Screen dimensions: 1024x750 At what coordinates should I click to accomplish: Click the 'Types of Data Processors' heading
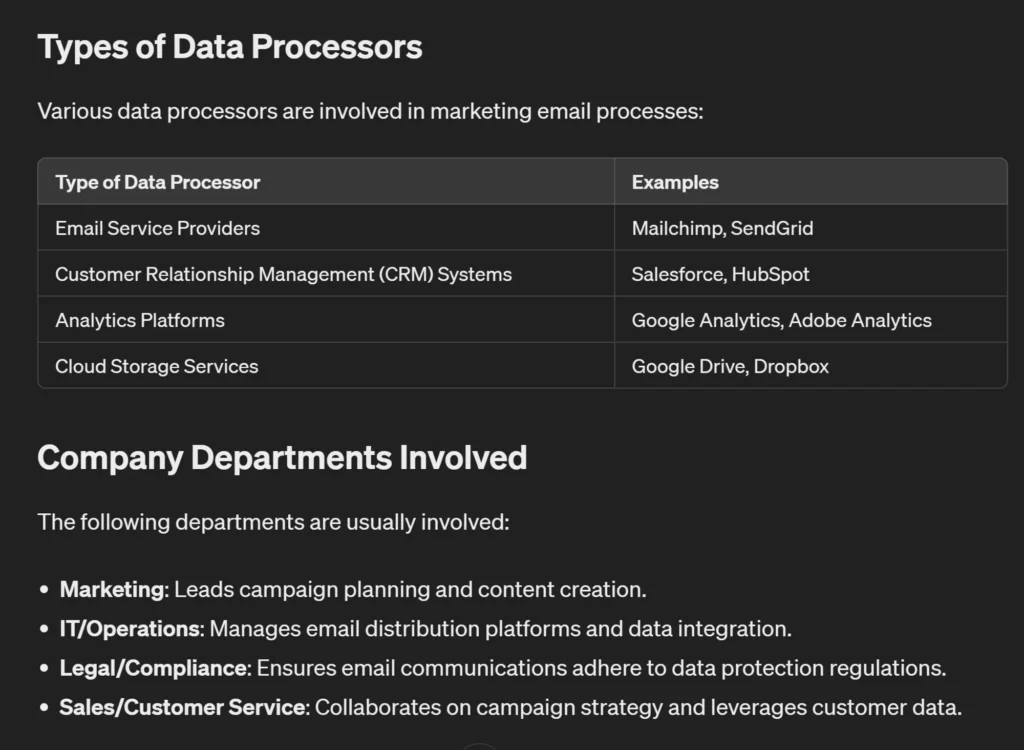pos(230,47)
